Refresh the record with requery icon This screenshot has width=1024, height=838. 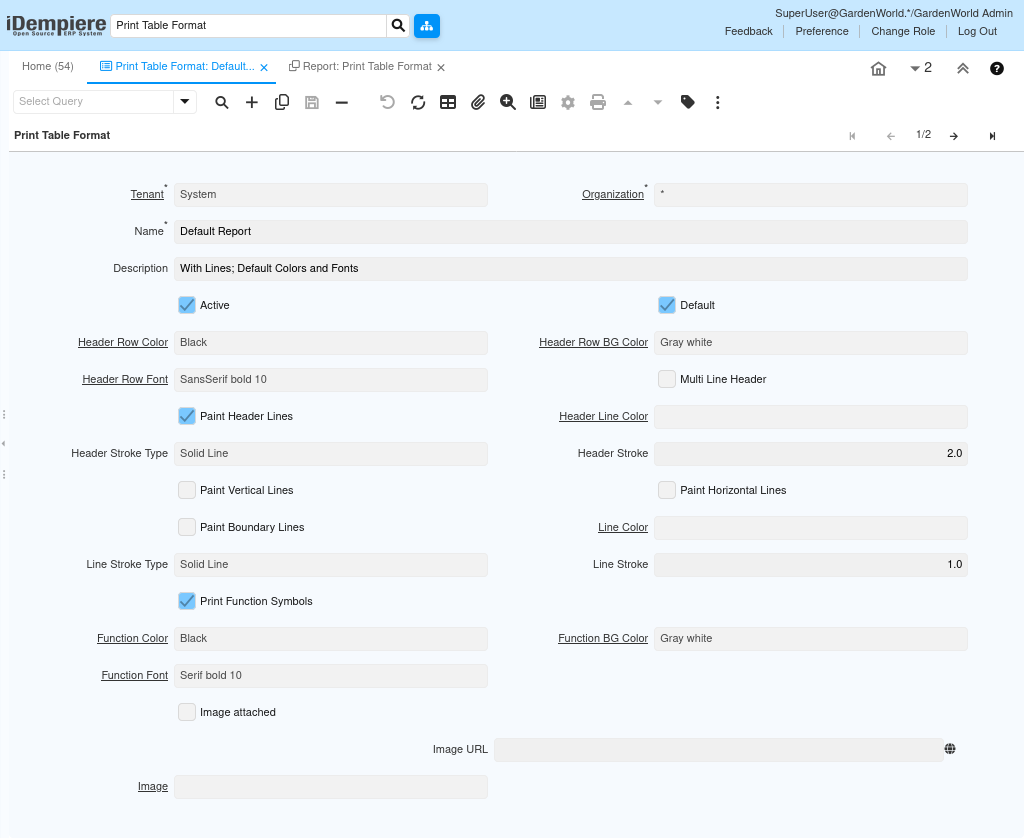(x=418, y=103)
